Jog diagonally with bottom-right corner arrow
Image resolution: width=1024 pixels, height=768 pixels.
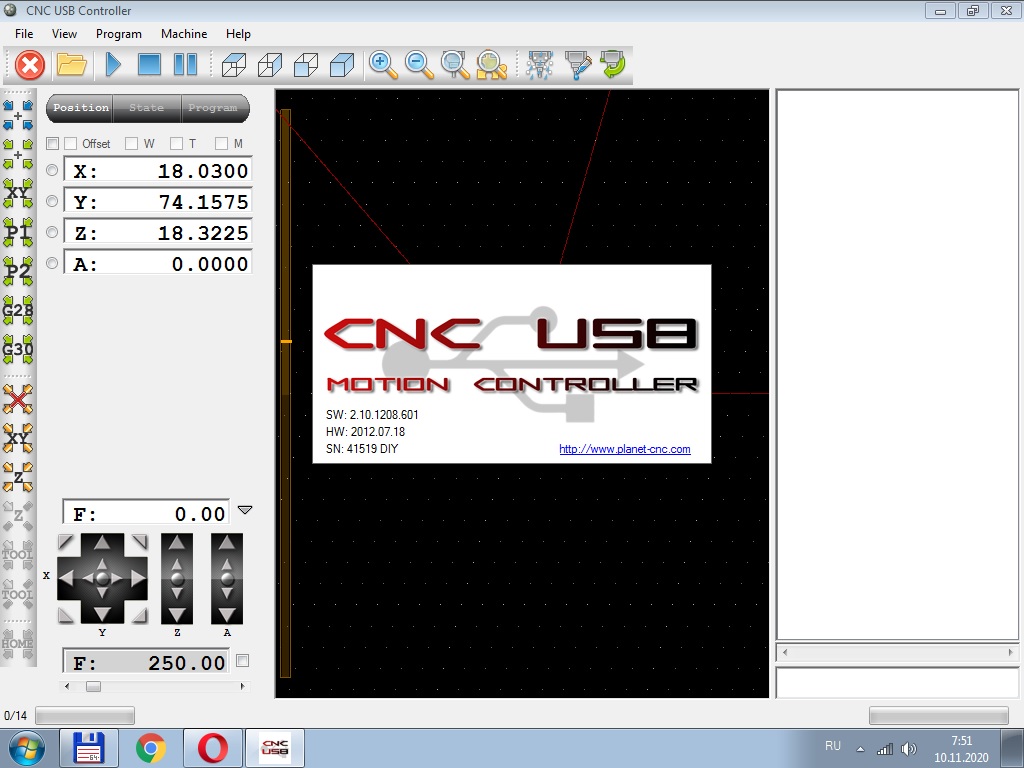(x=139, y=615)
